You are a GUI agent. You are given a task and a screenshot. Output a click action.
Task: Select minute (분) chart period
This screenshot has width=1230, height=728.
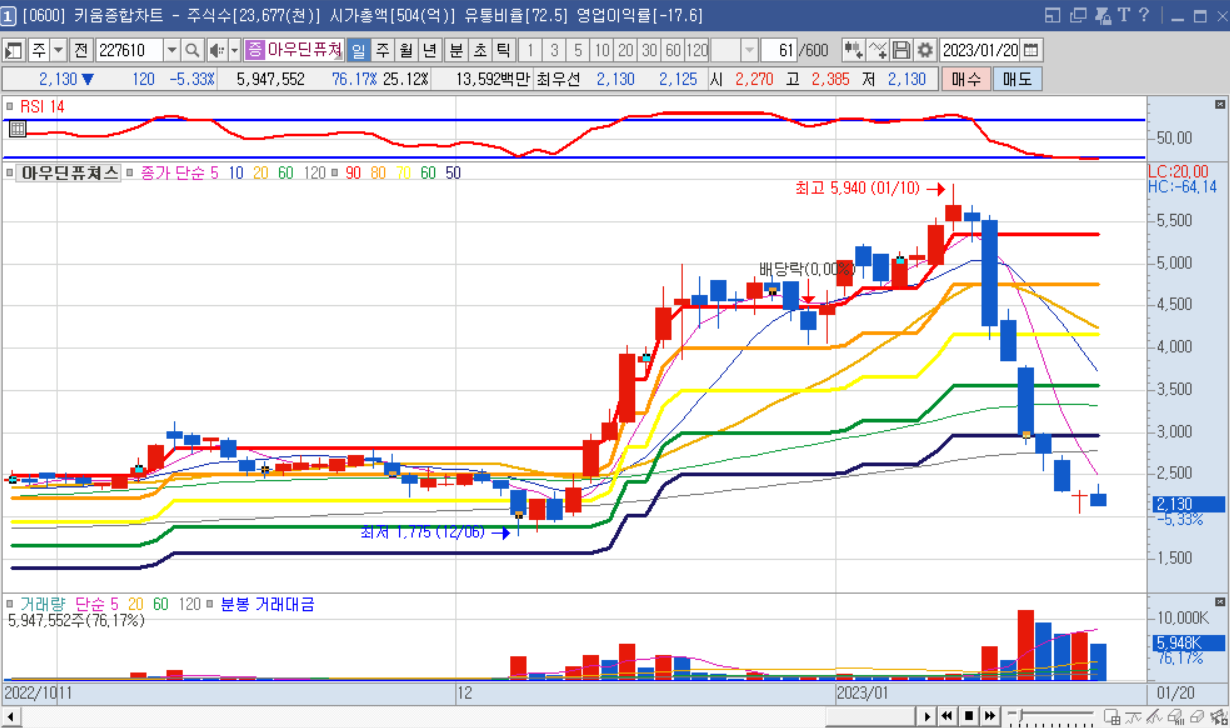pos(456,50)
